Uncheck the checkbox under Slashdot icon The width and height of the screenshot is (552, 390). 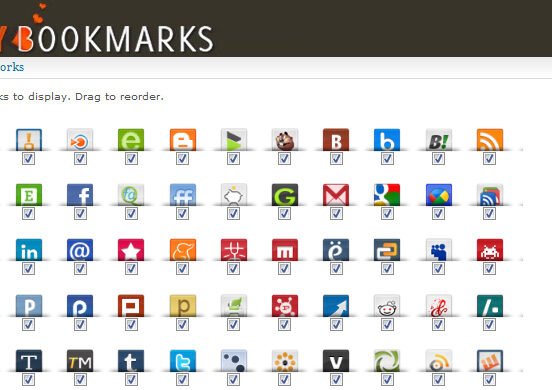click(x=489, y=324)
